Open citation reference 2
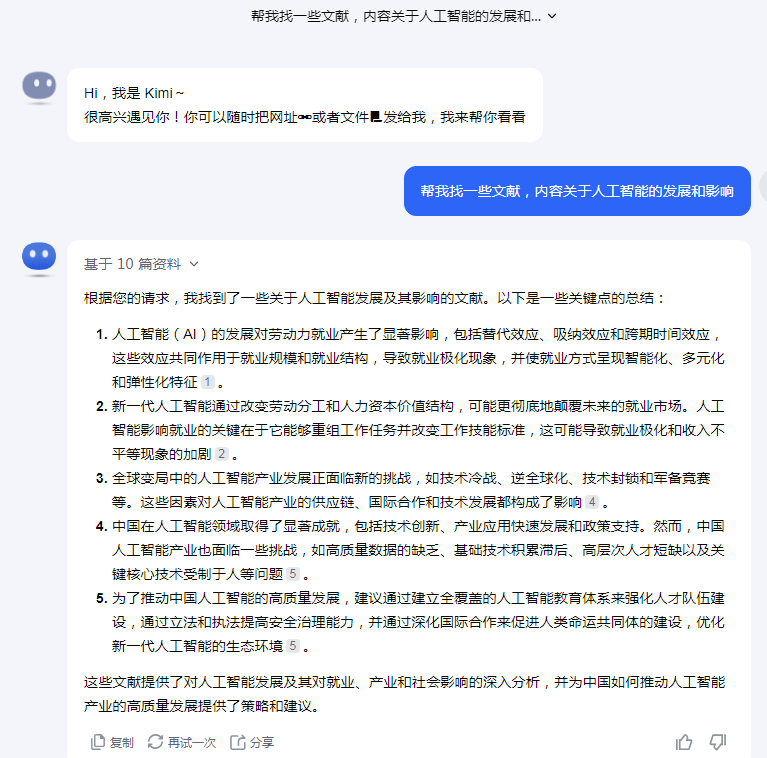This screenshot has width=767, height=758. coord(222,454)
